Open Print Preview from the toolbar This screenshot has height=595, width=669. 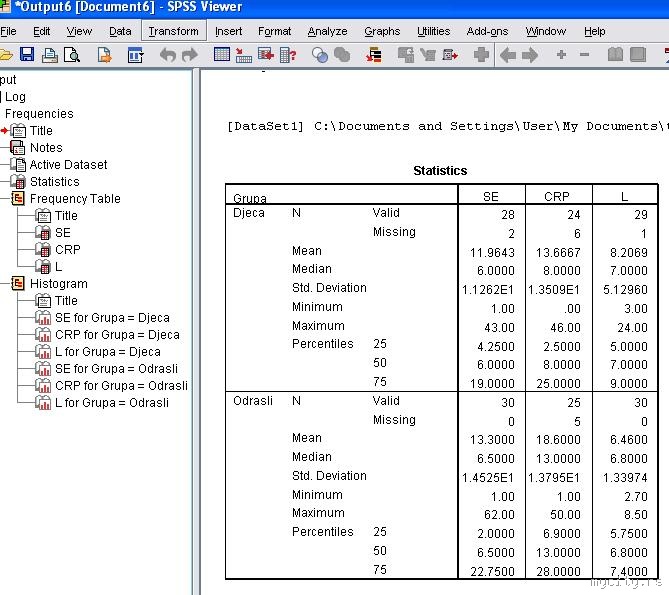click(72, 55)
